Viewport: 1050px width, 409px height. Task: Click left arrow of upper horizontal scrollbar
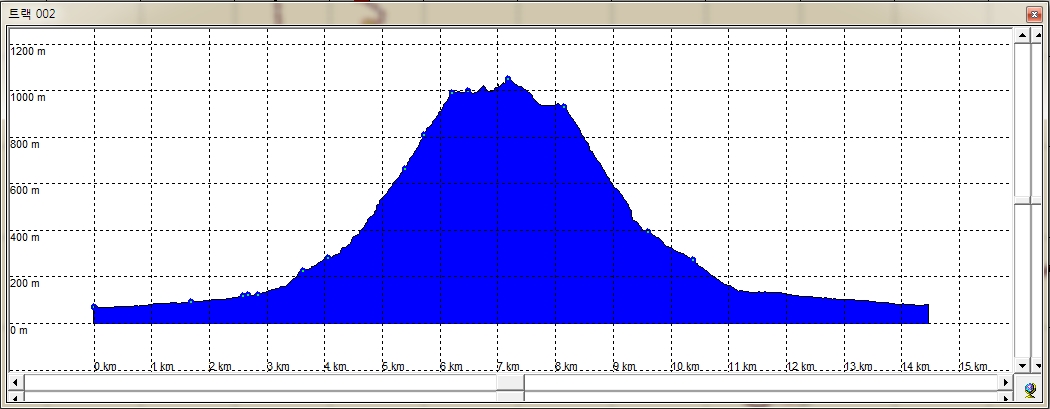pyautogui.click(x=14, y=382)
